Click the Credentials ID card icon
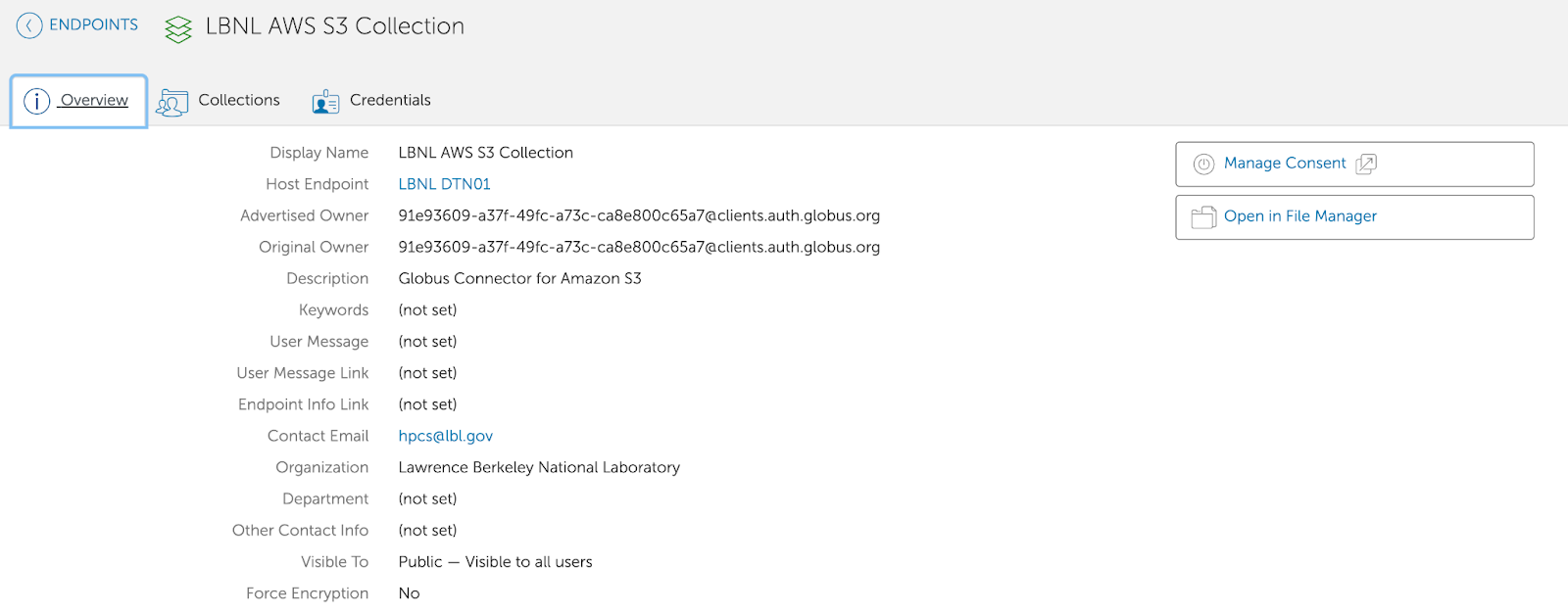Screen dimensions: 1568x614 click(x=325, y=101)
